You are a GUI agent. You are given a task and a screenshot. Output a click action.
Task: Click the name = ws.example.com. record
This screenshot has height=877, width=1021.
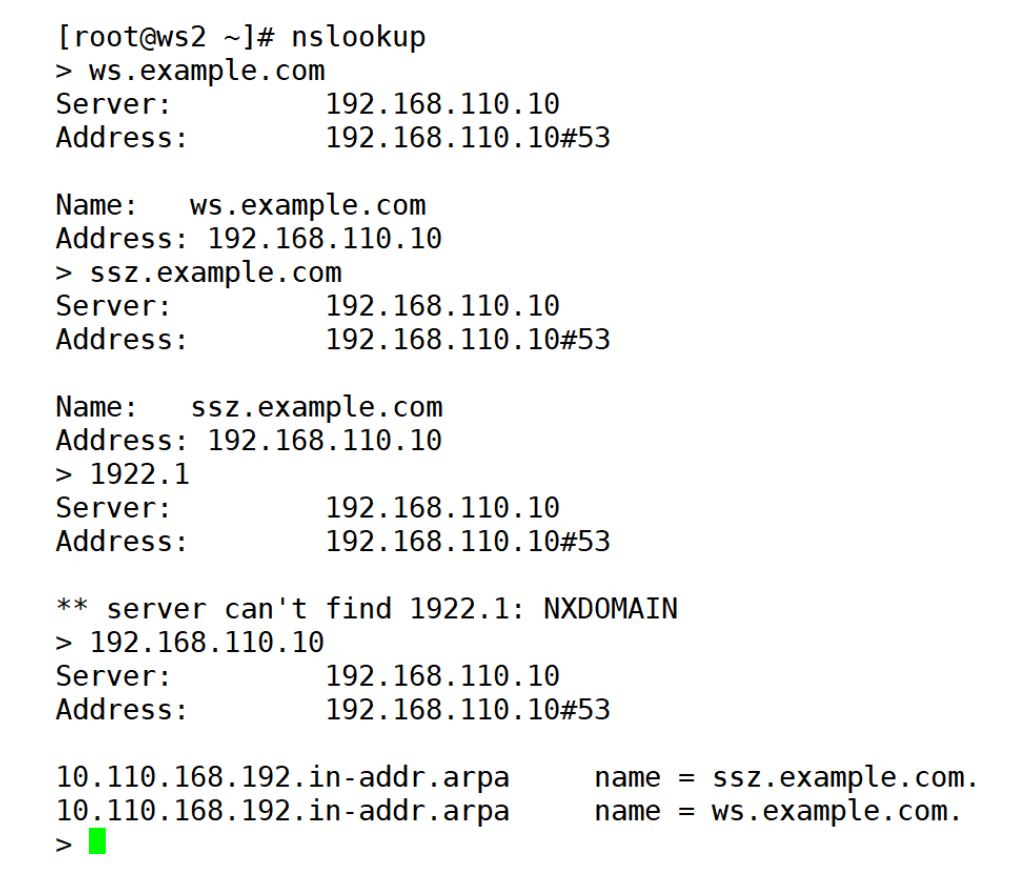pos(777,811)
